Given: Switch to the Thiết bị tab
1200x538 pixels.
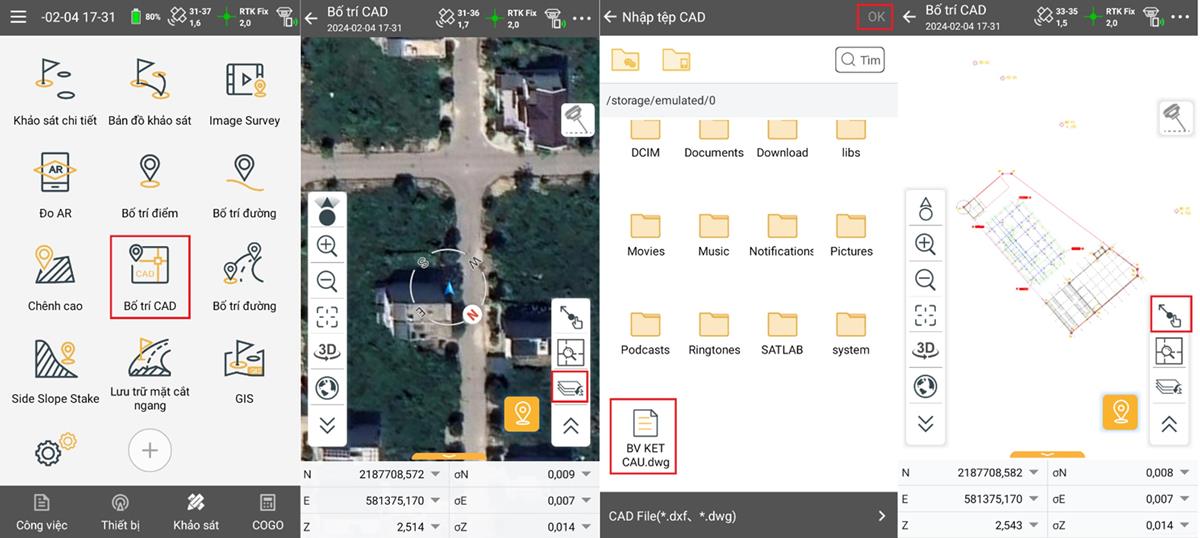Looking at the screenshot, I should click(120, 512).
